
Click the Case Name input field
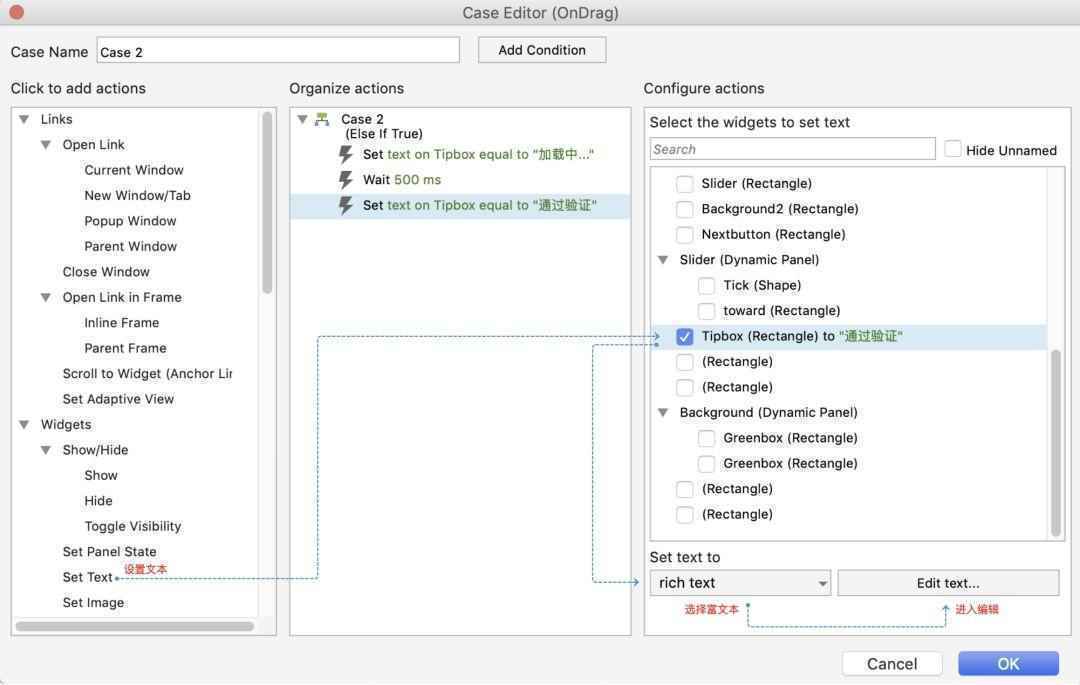click(278, 50)
